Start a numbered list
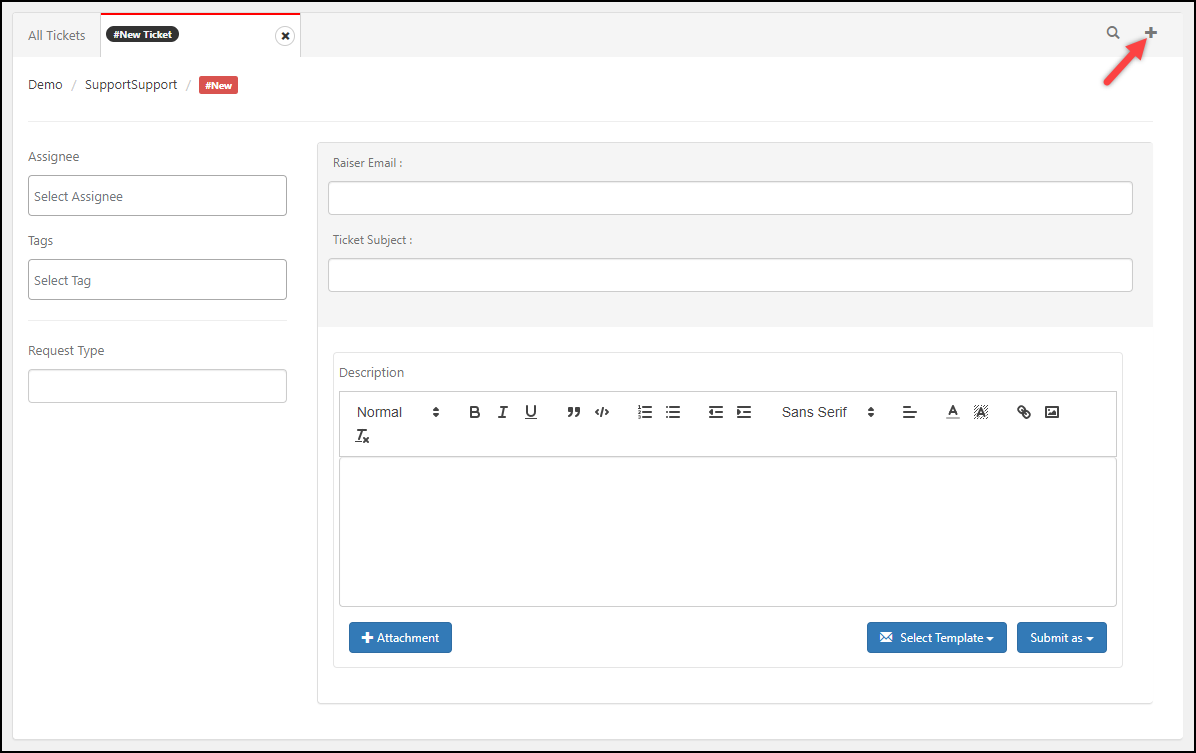The width and height of the screenshot is (1196, 753). (645, 412)
